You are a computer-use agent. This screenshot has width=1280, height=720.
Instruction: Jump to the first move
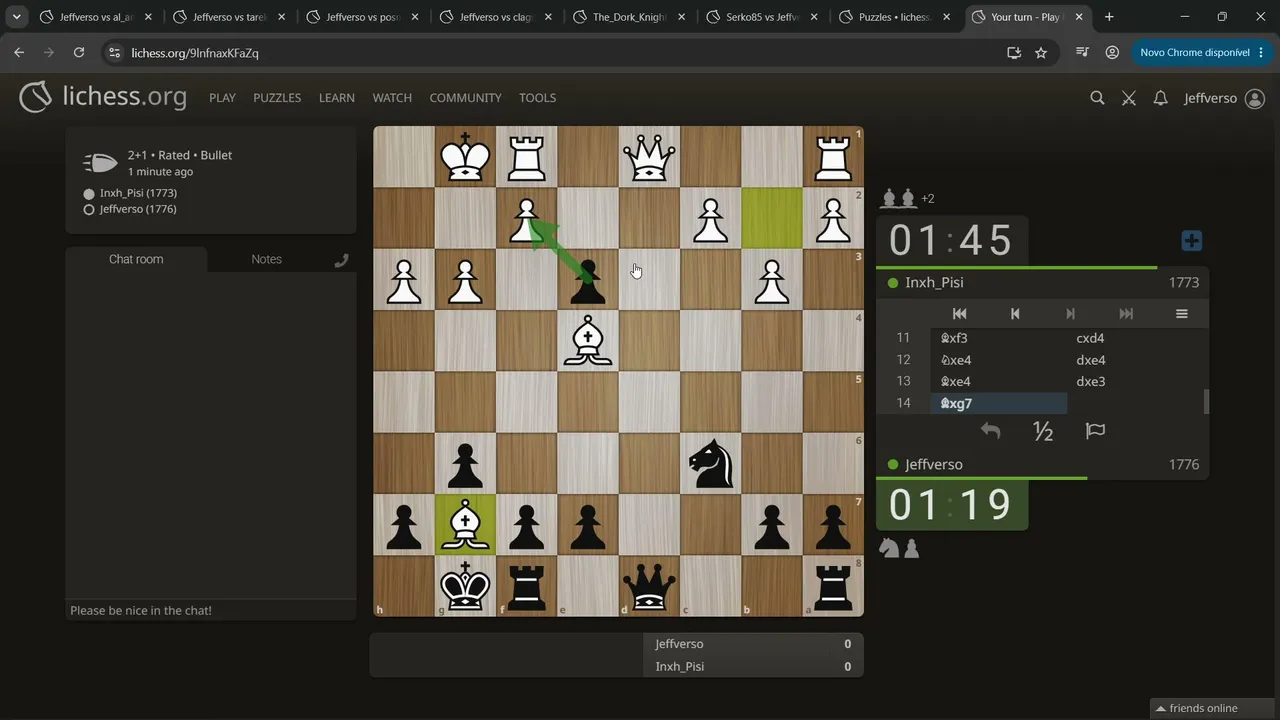pos(959,313)
